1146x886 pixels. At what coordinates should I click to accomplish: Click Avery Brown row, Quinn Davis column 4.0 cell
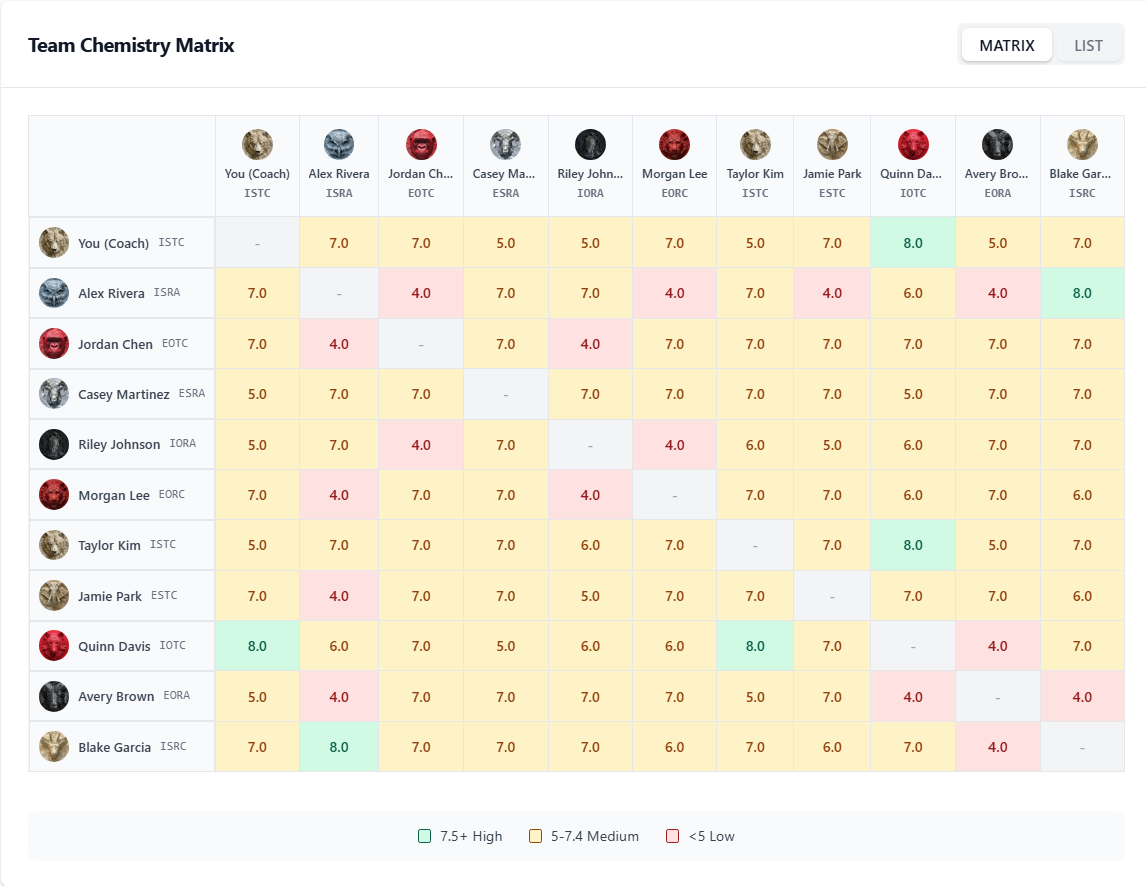tap(912, 696)
